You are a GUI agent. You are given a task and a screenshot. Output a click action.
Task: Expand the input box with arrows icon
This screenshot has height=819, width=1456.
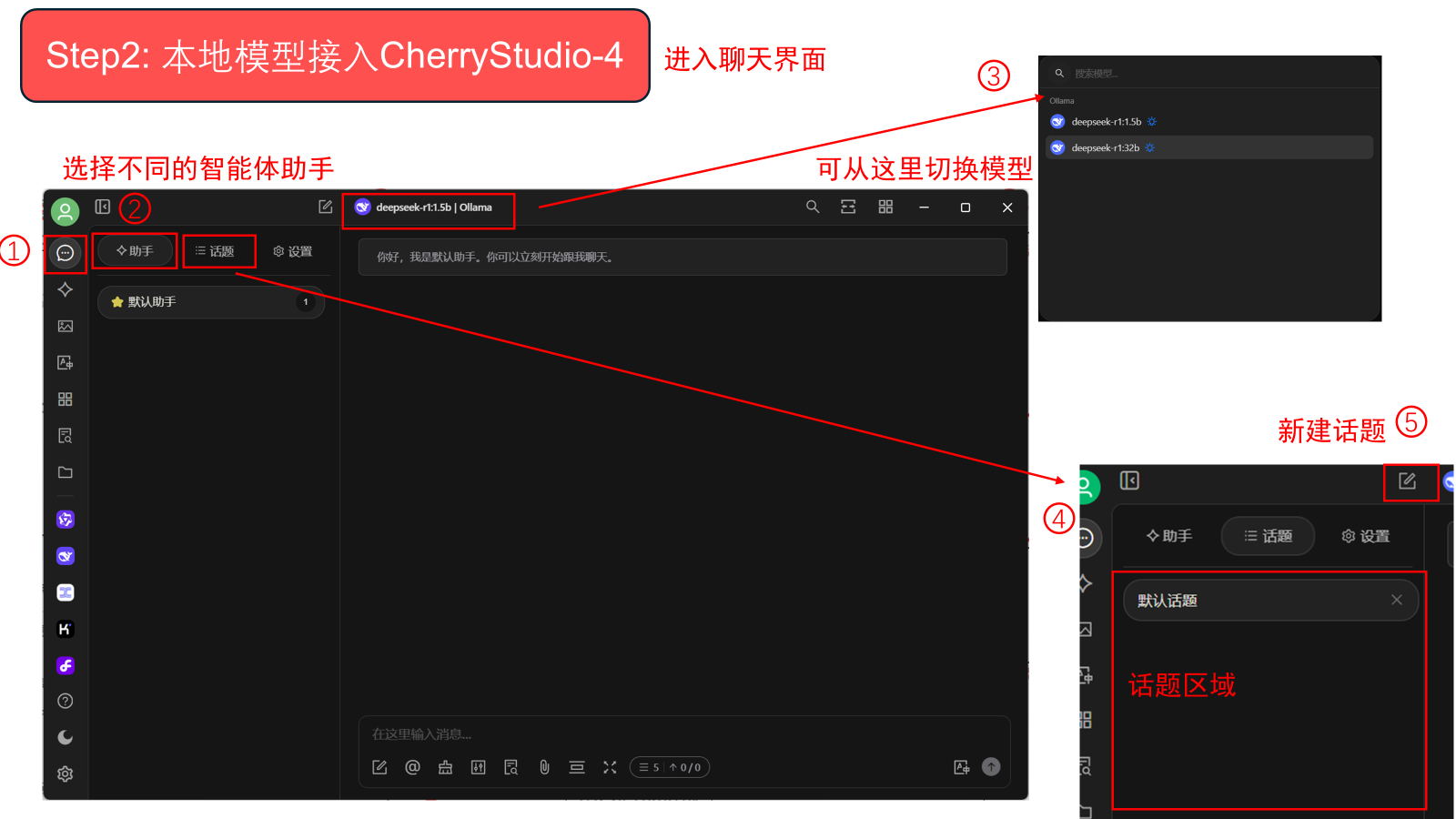pos(610,767)
